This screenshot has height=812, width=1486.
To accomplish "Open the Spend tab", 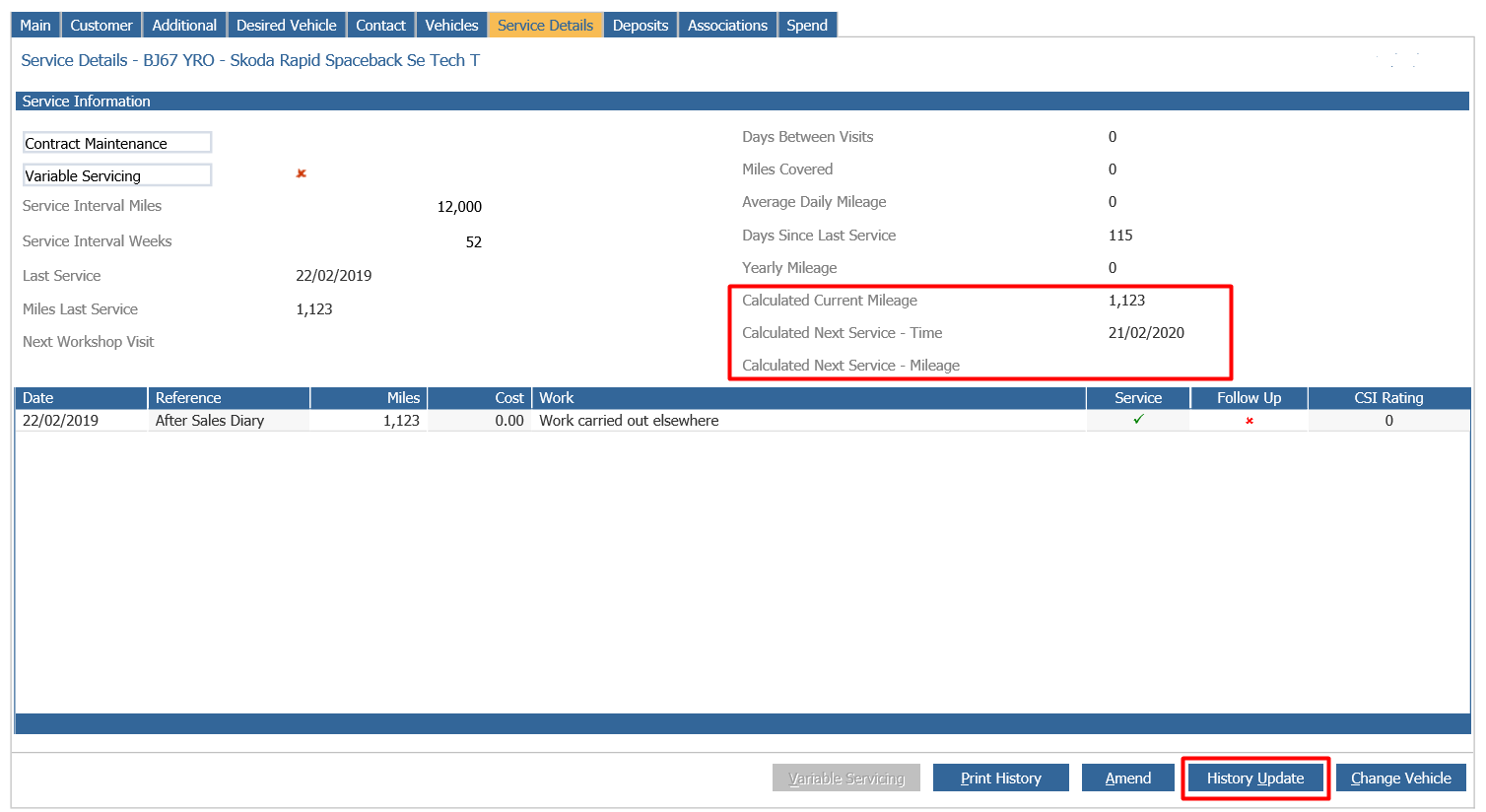I will coord(807,25).
